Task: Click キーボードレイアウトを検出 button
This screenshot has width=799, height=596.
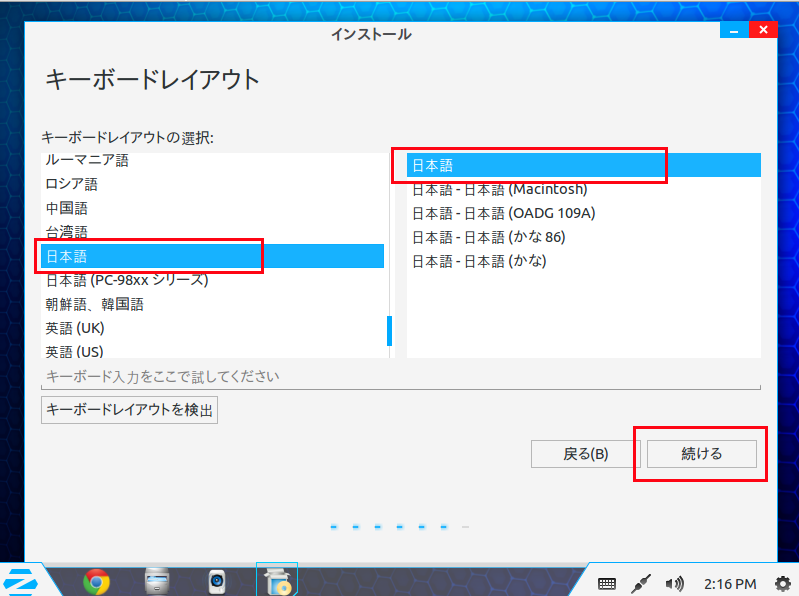Action: point(129,410)
